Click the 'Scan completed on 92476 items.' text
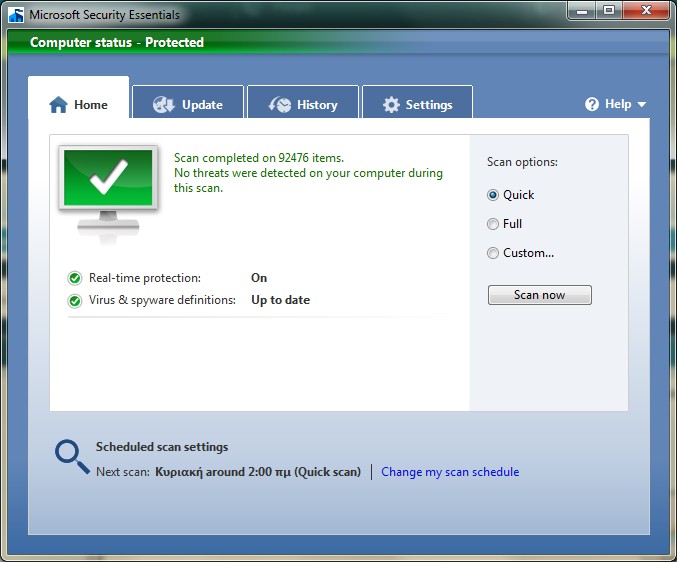 259,158
